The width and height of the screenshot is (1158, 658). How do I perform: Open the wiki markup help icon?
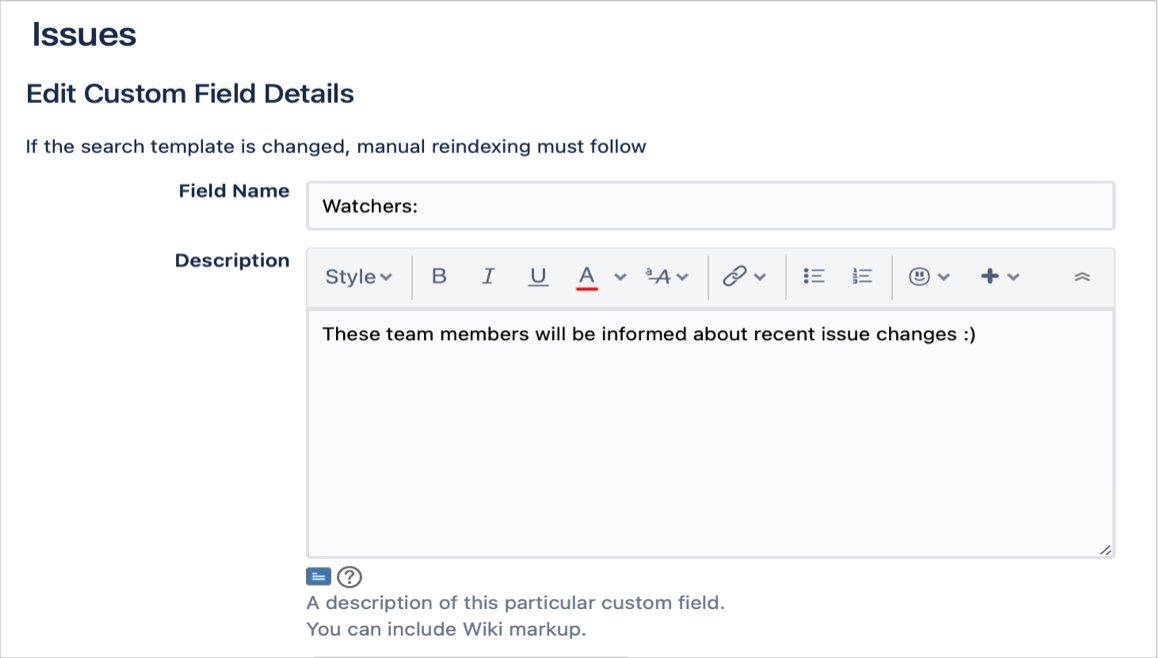(349, 577)
